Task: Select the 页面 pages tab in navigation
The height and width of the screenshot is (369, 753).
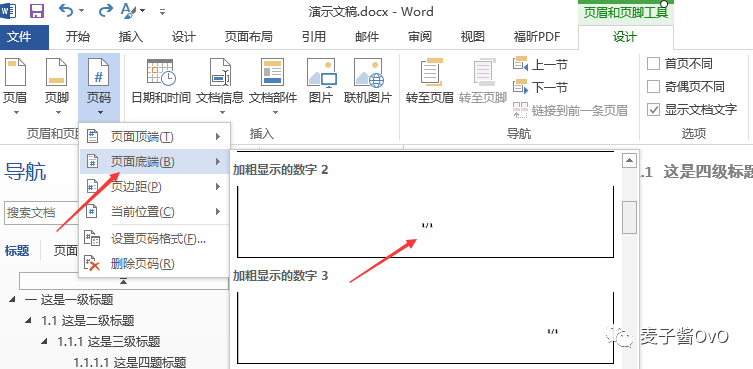Action: click(66, 250)
